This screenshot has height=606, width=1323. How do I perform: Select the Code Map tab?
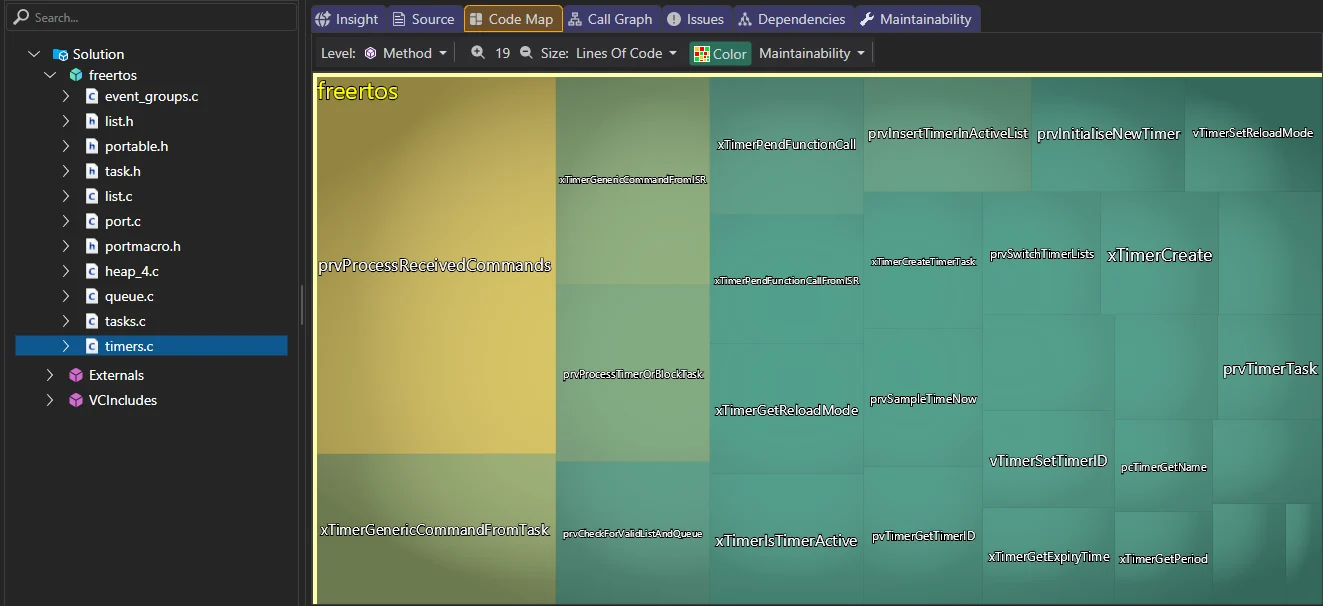click(512, 19)
